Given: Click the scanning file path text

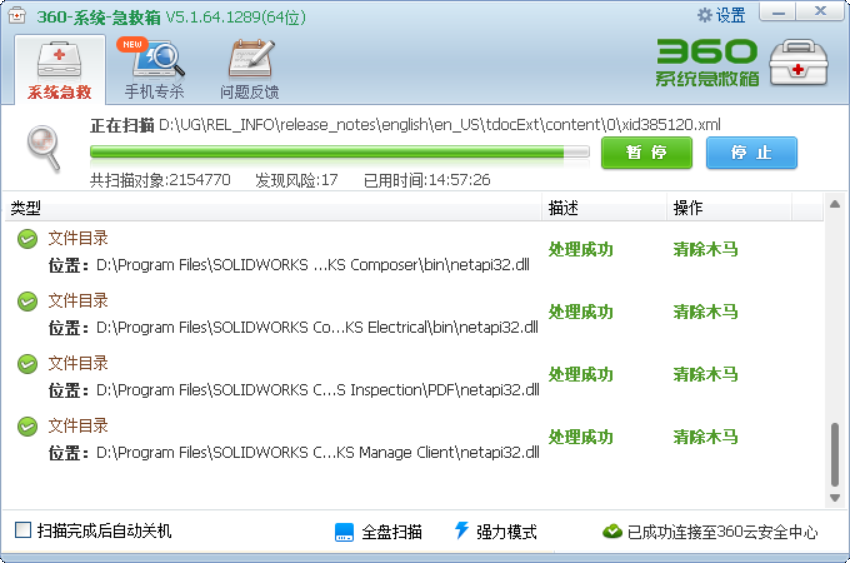Looking at the screenshot, I should [440, 125].
